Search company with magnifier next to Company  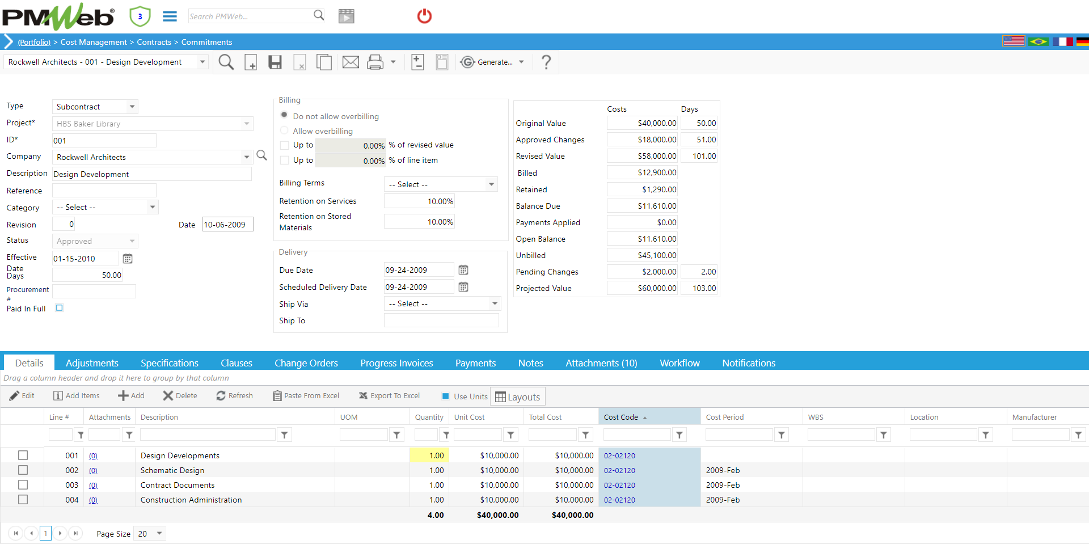(x=261, y=156)
